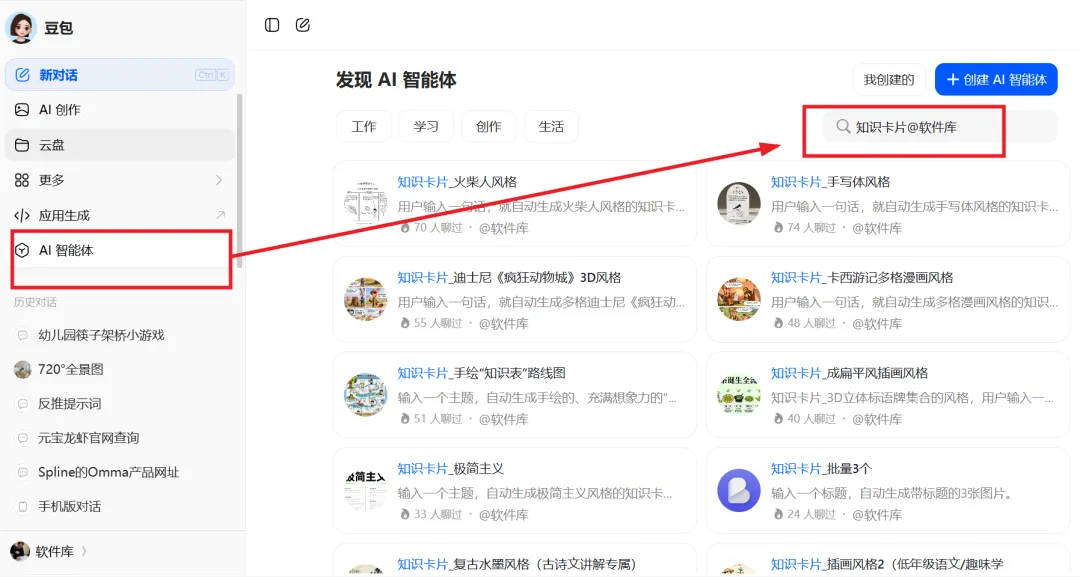
Task: Click flame icon next to 55 人聊过
Action: [405, 324]
